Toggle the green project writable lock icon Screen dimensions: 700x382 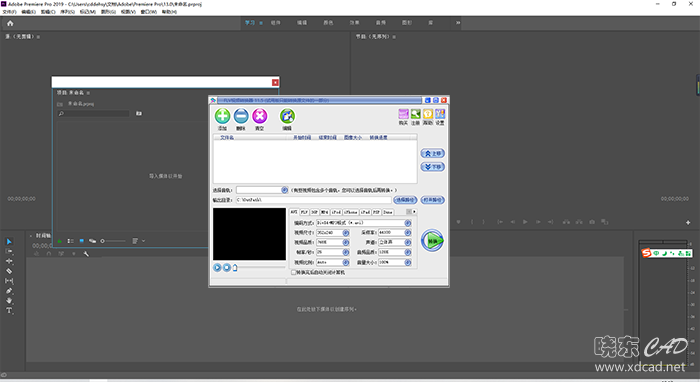(x=59, y=241)
